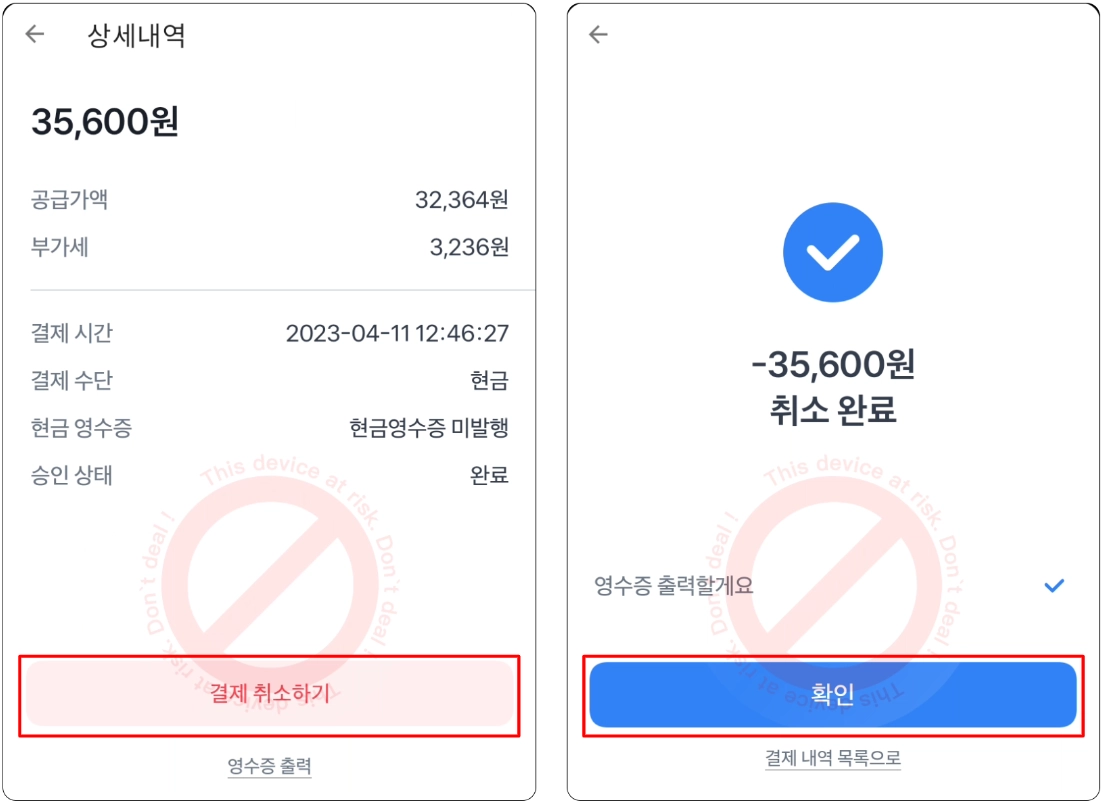The height and width of the screenshot is (803, 1104).
Task: Tap the 영수증 출력할게요 label text
Action: pyautogui.click(x=673, y=586)
